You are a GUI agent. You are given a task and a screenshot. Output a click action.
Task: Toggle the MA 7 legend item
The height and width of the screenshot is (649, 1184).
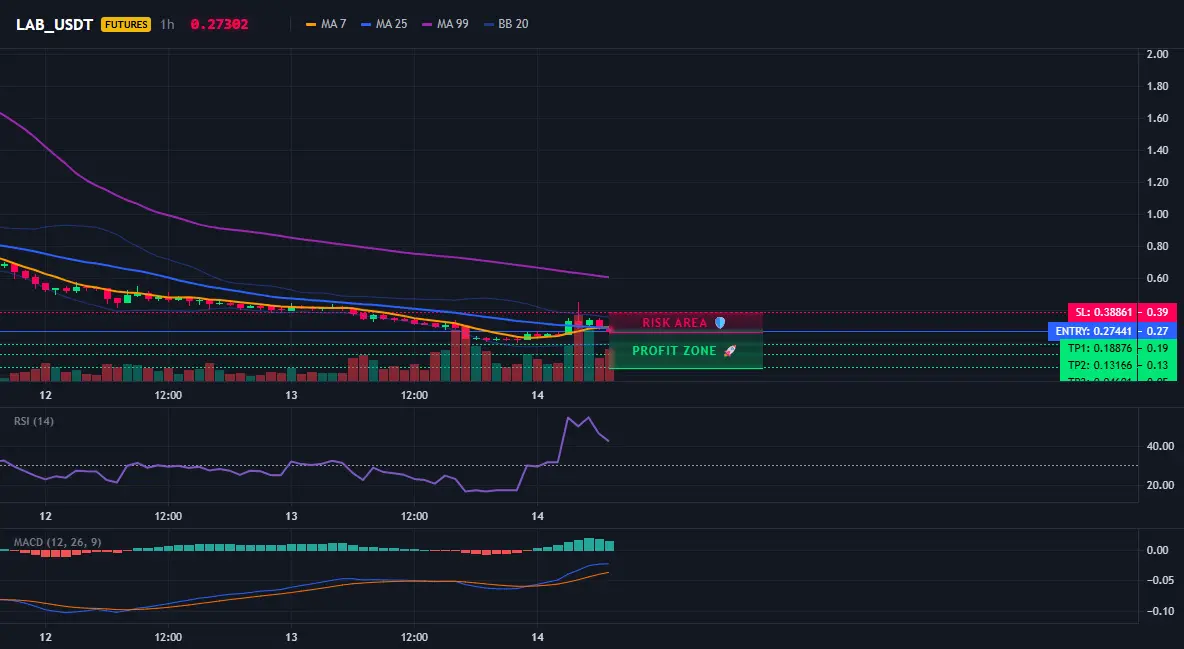[x=325, y=24]
